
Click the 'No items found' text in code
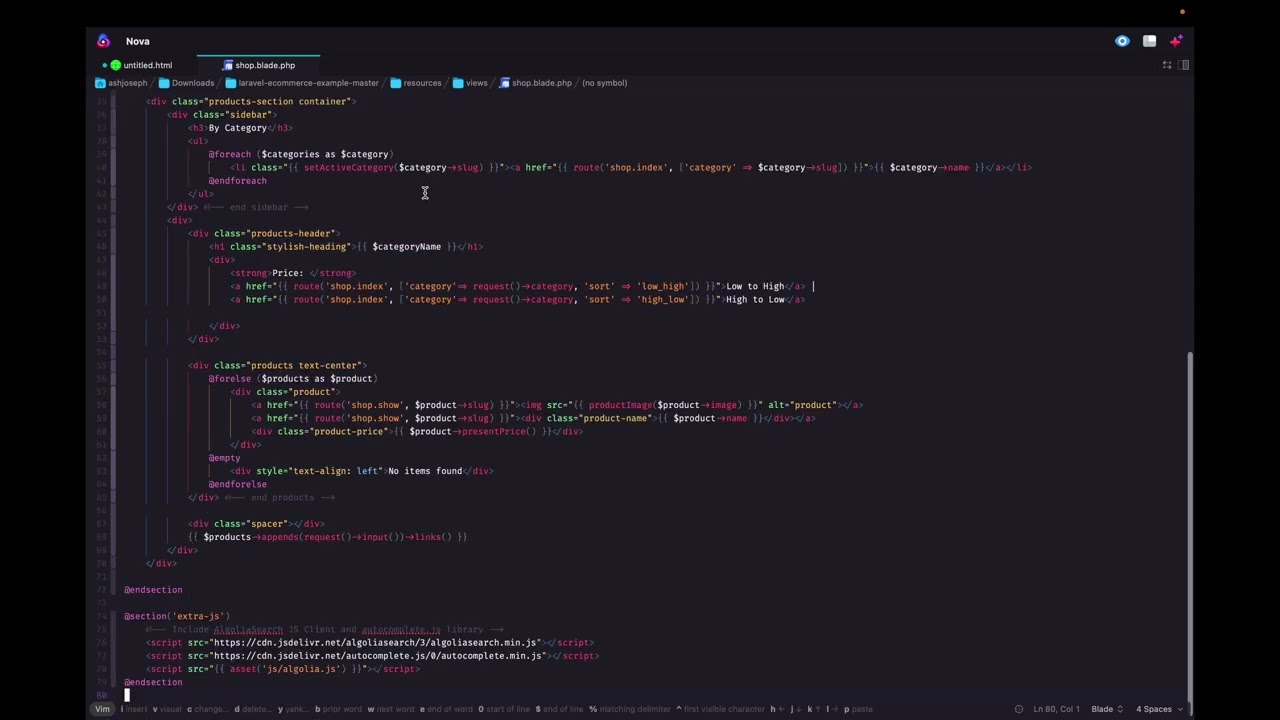click(x=425, y=471)
